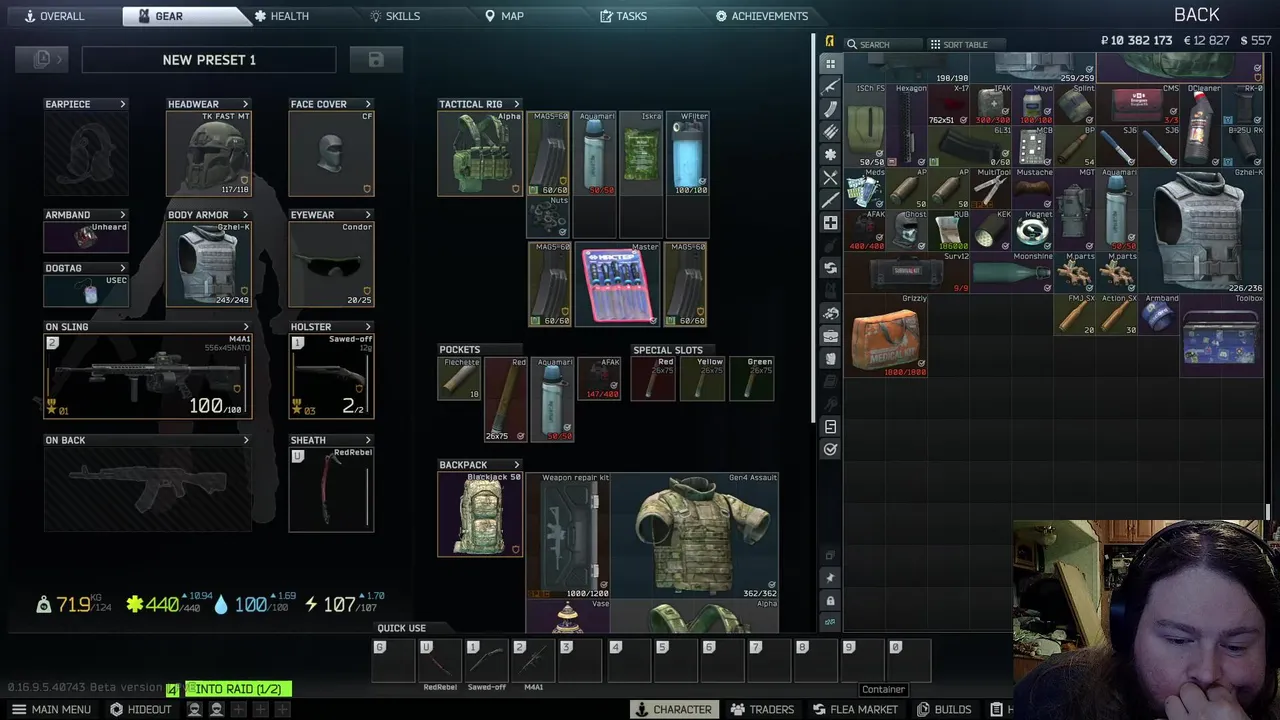This screenshot has width=1280, height=720.
Task: Click the RedRebel in sheath
Action: [x=331, y=489]
